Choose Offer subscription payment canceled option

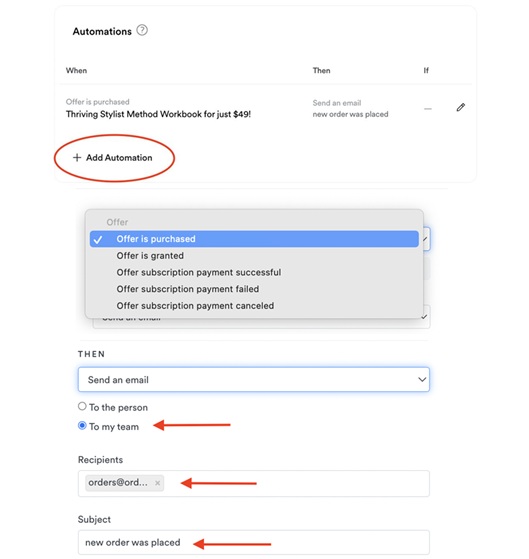click(254, 306)
